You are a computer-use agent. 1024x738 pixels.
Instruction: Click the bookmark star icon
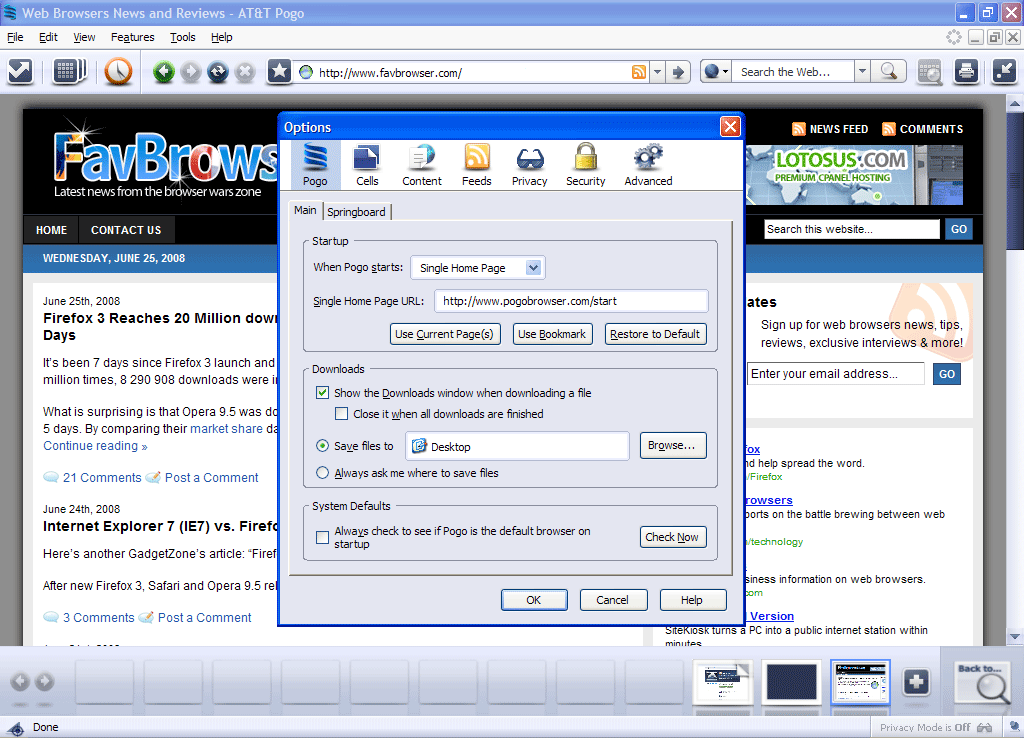280,72
